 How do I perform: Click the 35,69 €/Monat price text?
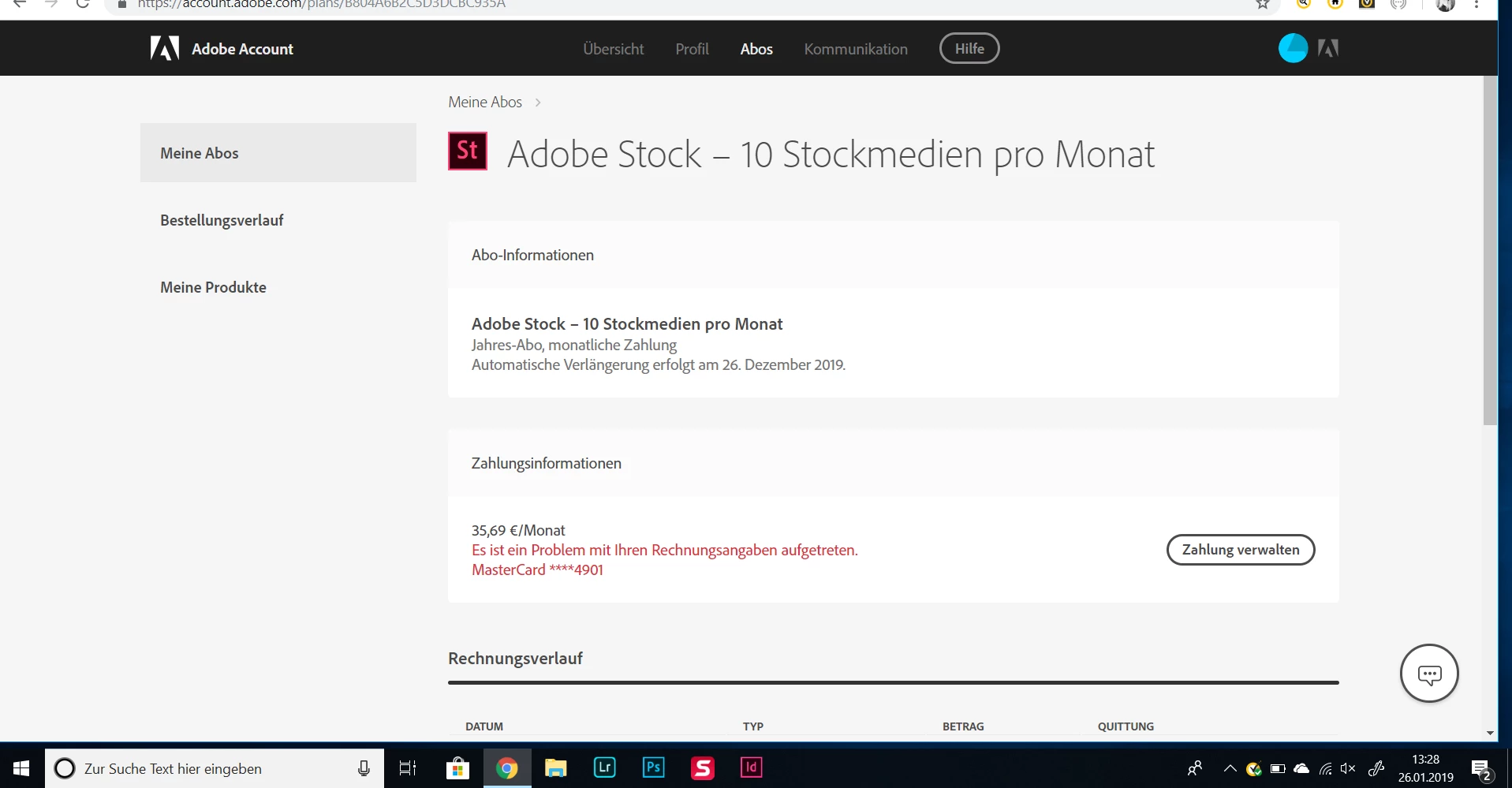coord(518,530)
